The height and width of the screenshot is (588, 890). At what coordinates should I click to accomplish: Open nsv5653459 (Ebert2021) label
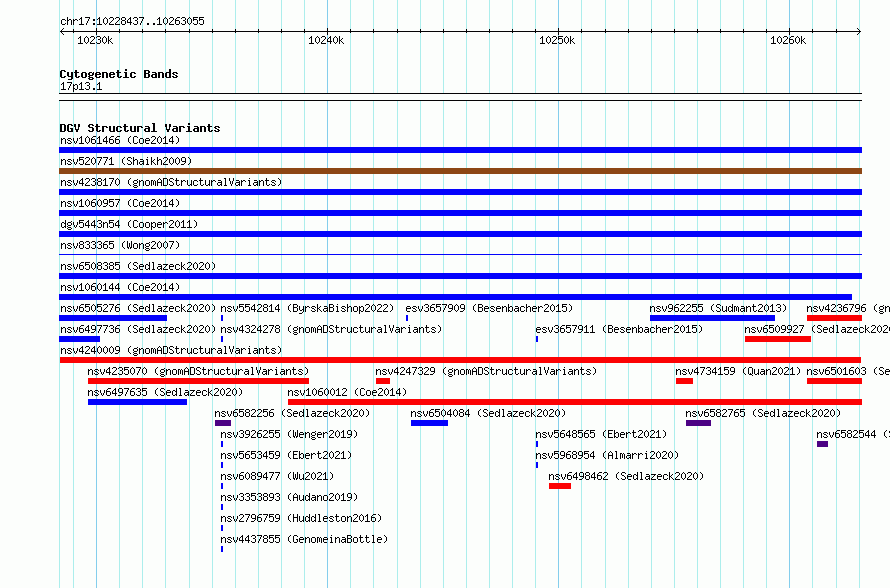[286, 455]
